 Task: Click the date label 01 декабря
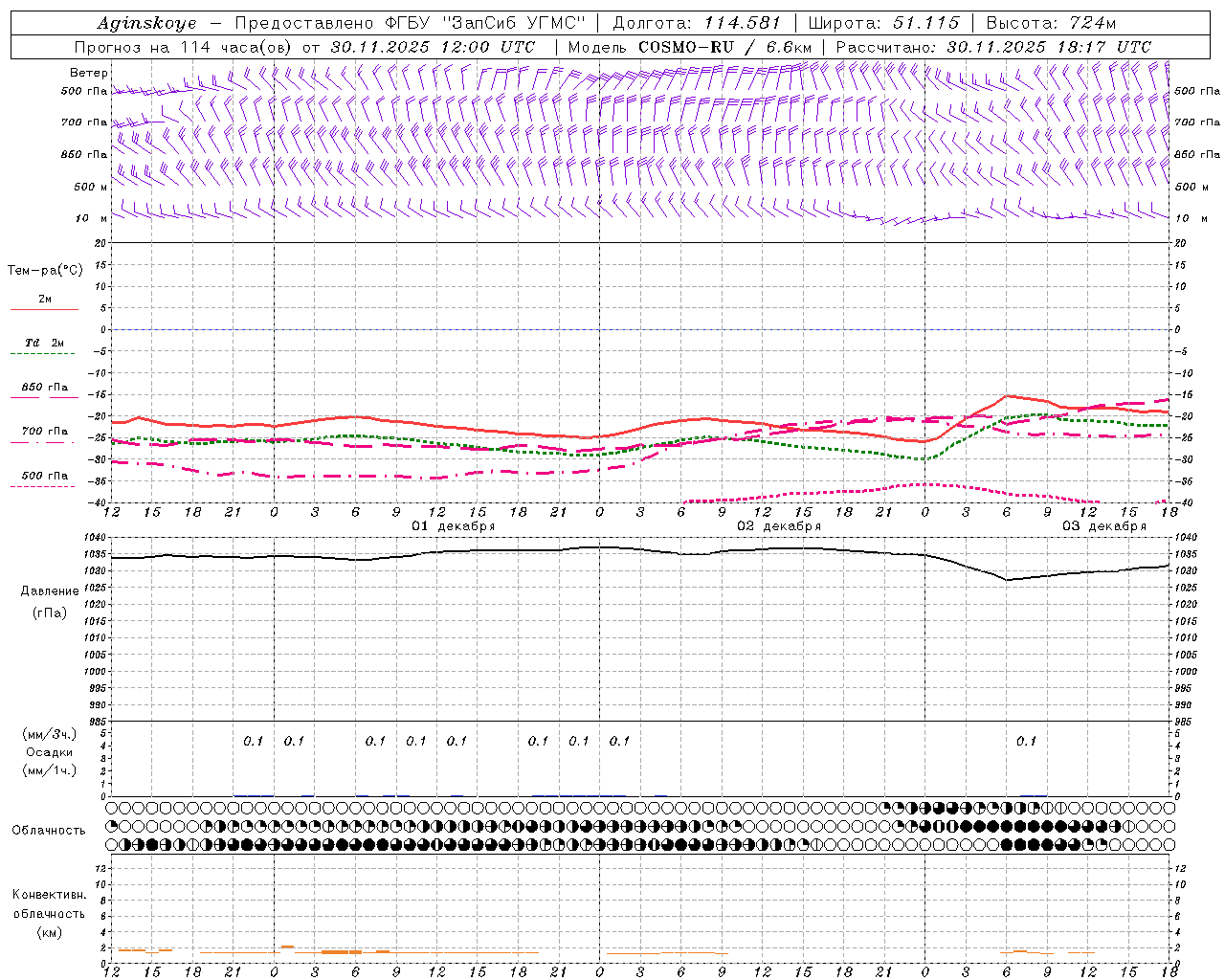click(454, 526)
